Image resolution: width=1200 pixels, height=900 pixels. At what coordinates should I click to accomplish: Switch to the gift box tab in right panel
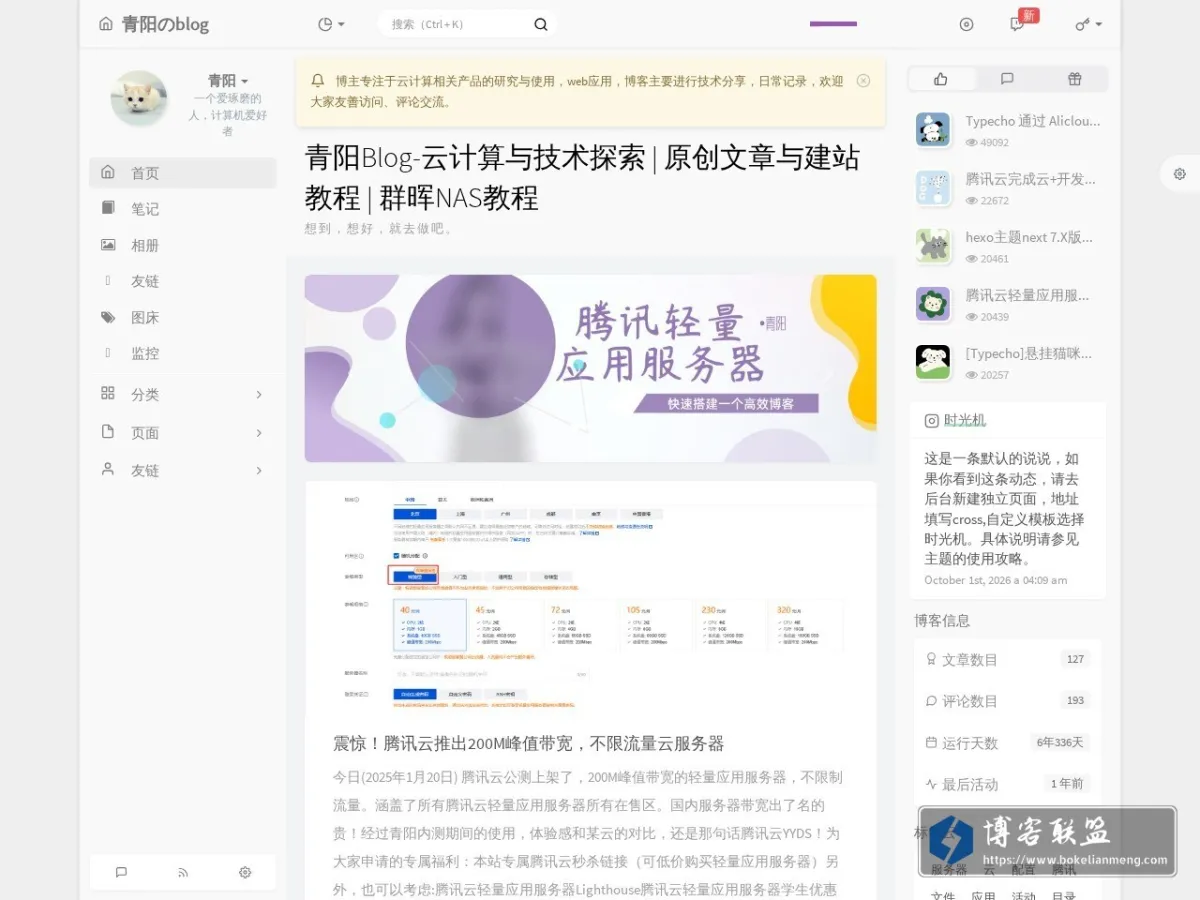click(1074, 79)
